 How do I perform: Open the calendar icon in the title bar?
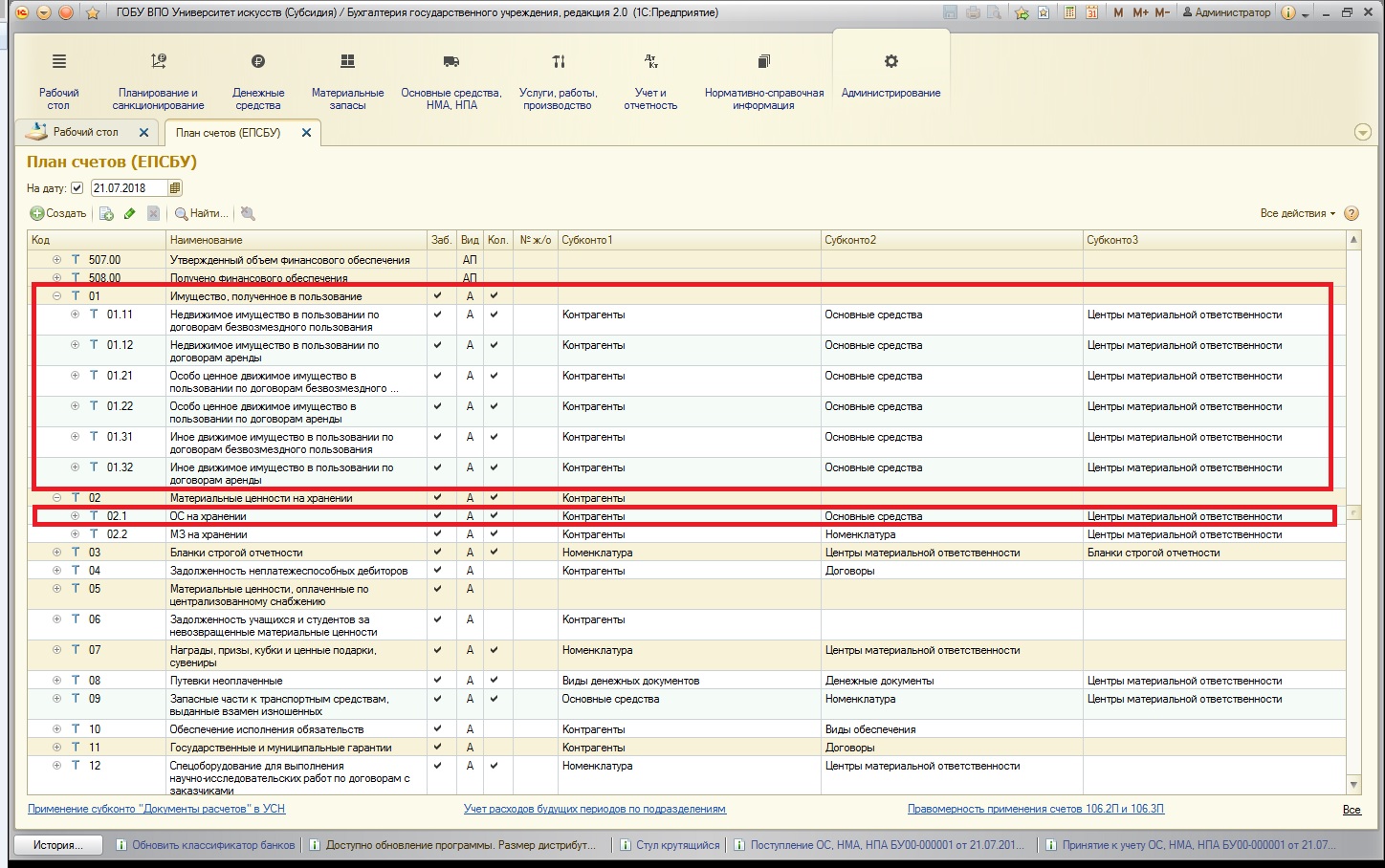click(x=1091, y=12)
